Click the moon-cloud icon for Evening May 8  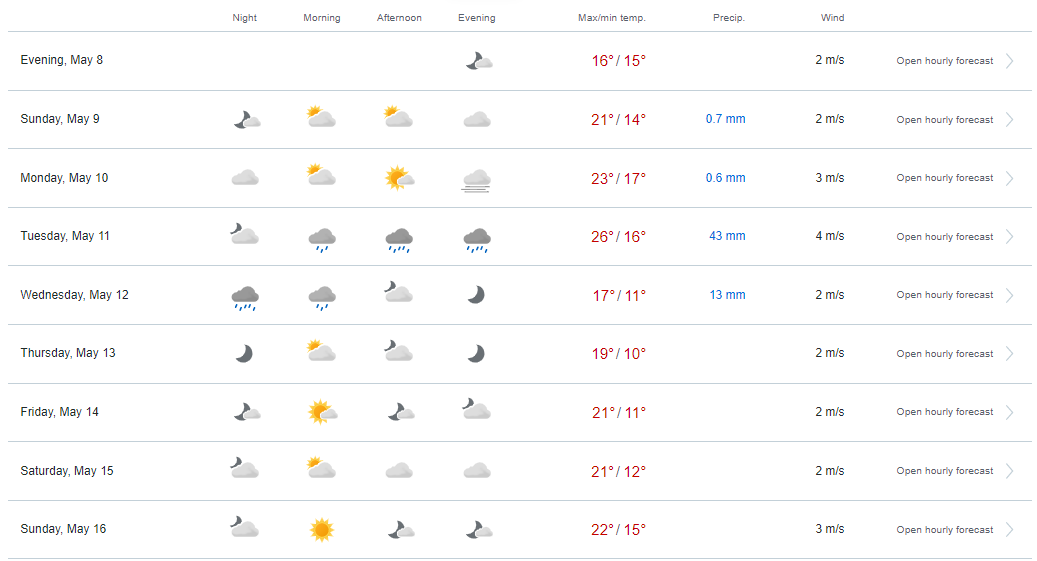479,62
